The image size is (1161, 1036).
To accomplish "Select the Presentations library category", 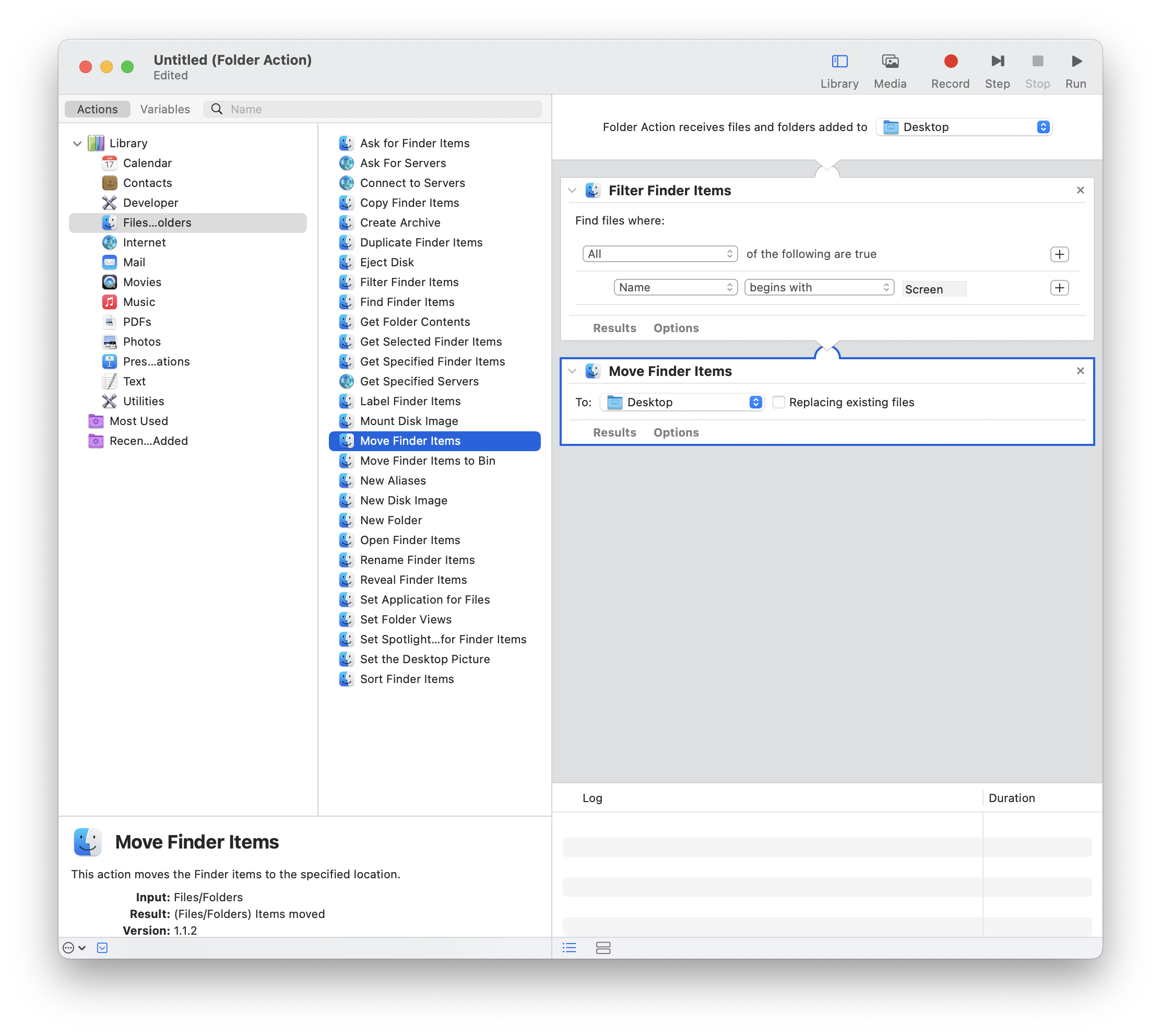I will 156,361.
